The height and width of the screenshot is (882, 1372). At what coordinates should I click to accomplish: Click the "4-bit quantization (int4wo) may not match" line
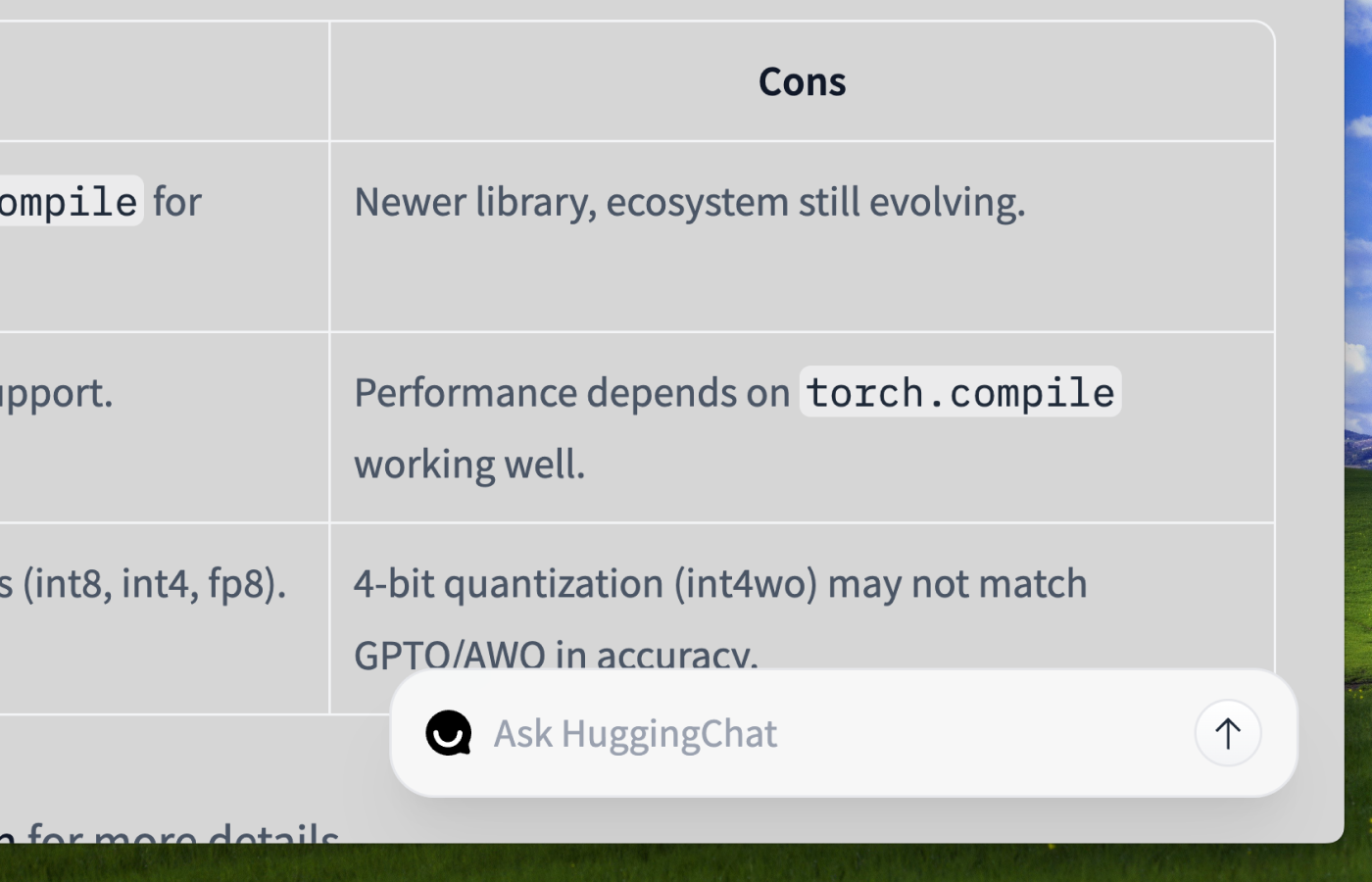click(720, 584)
